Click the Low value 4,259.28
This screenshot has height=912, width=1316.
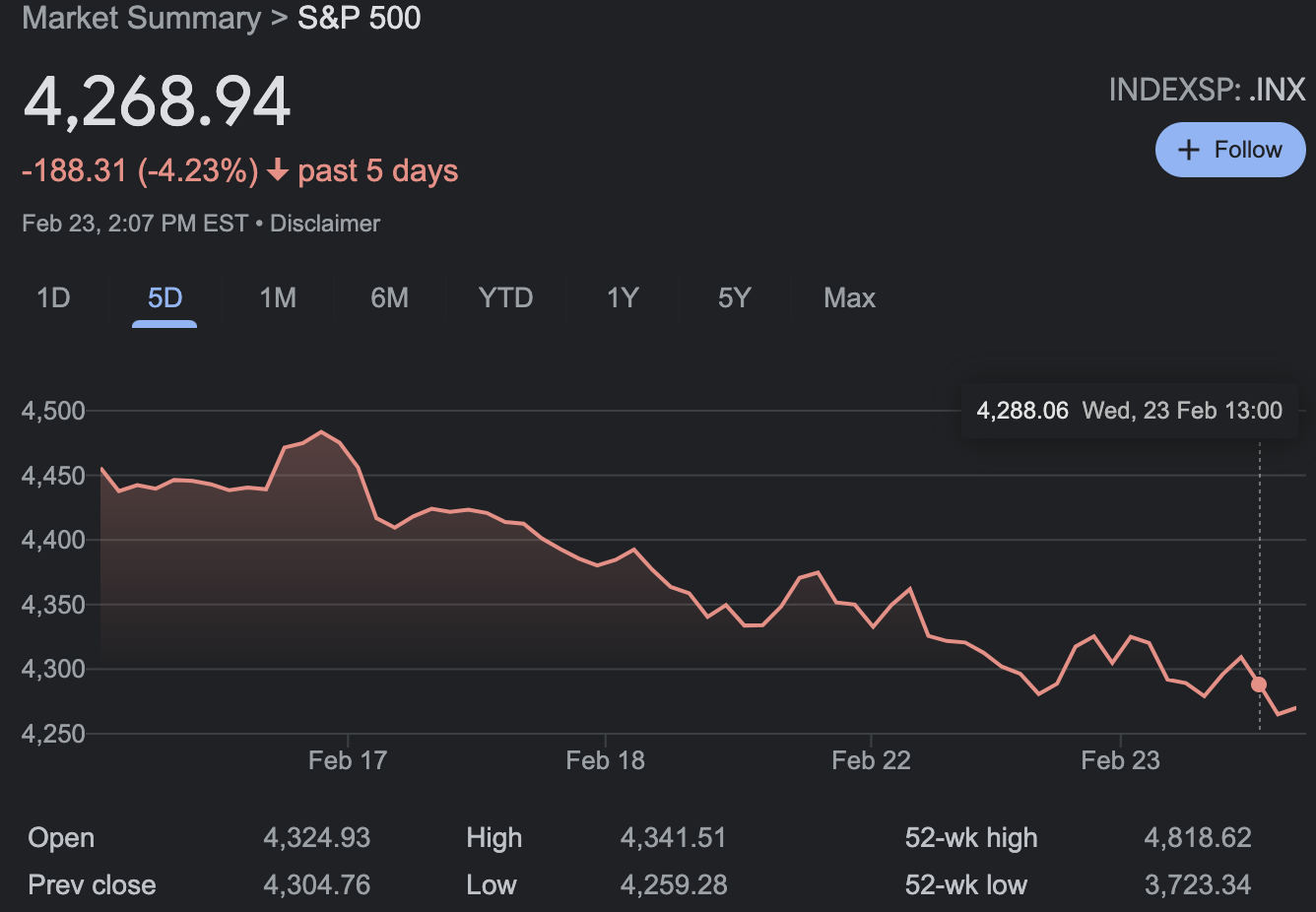click(x=674, y=884)
